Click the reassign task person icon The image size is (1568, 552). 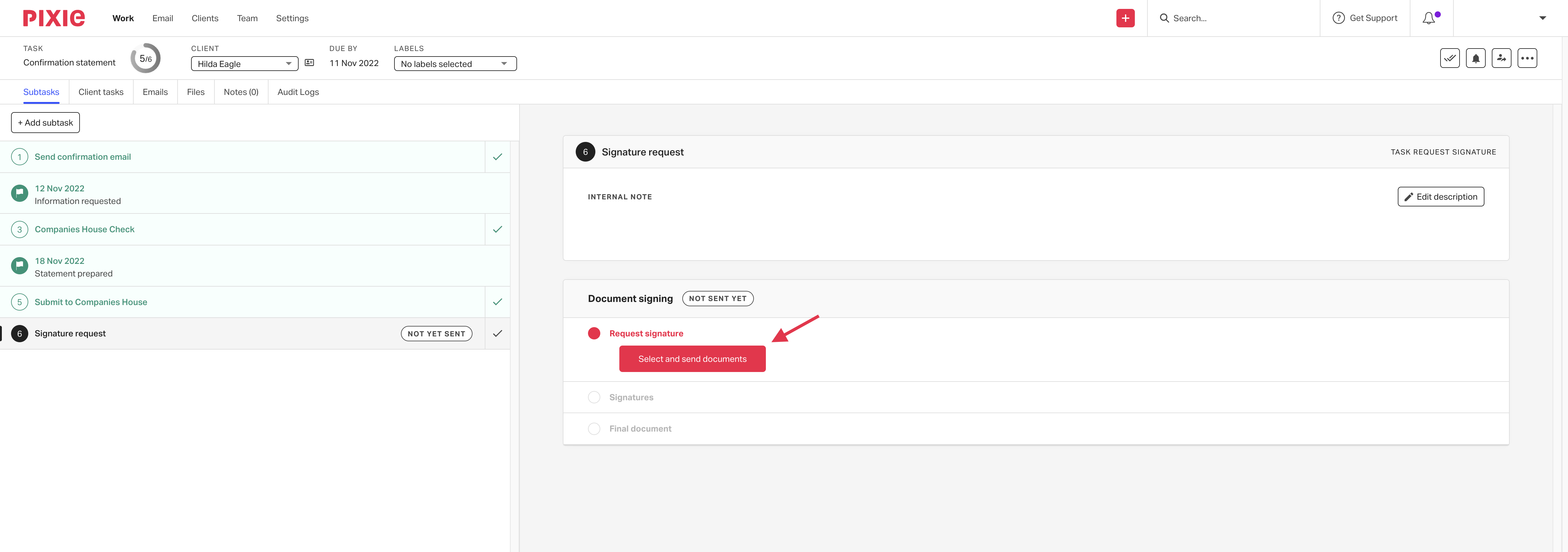pos(1501,58)
